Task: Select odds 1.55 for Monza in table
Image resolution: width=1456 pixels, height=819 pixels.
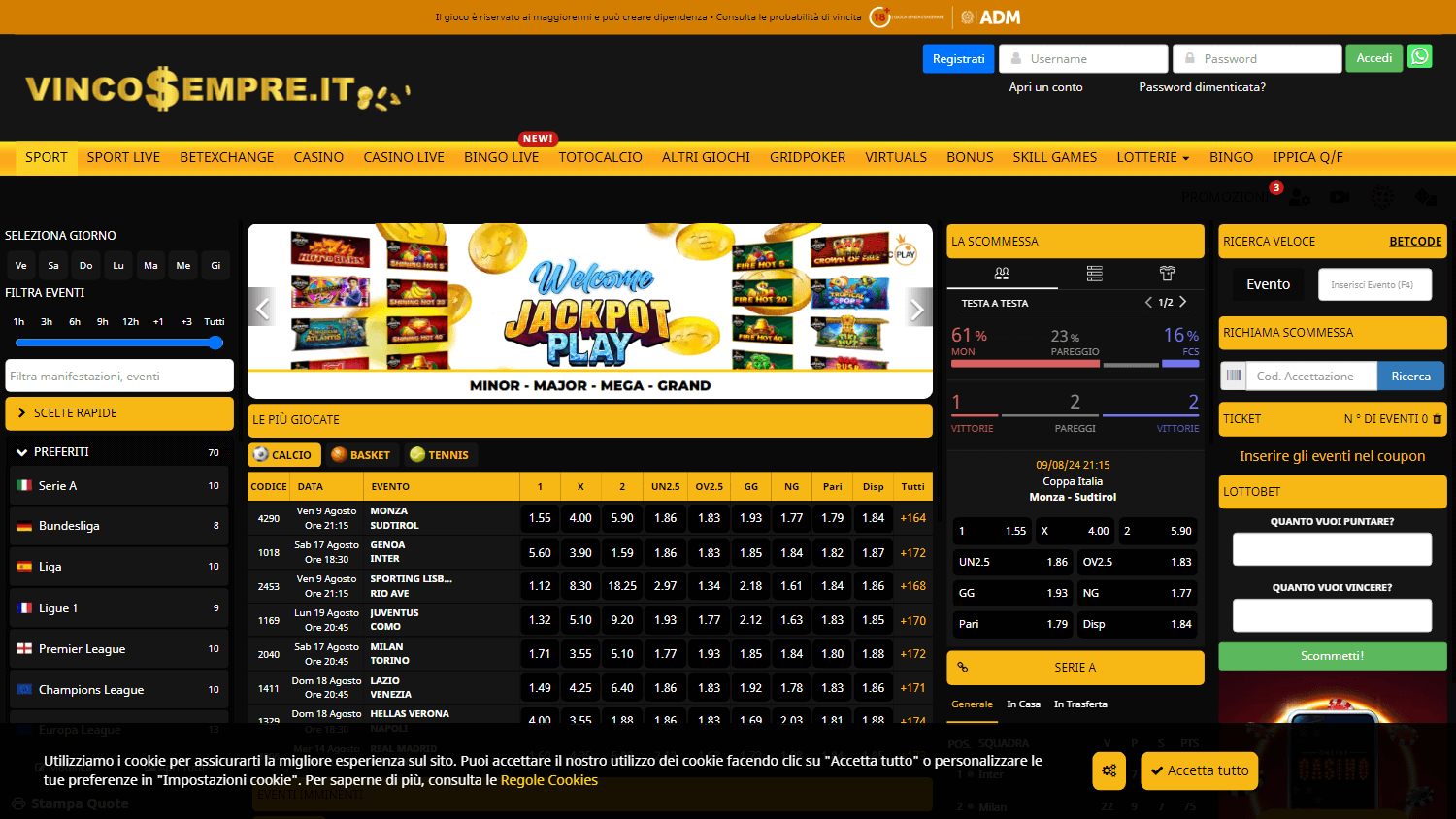Action: [540, 518]
